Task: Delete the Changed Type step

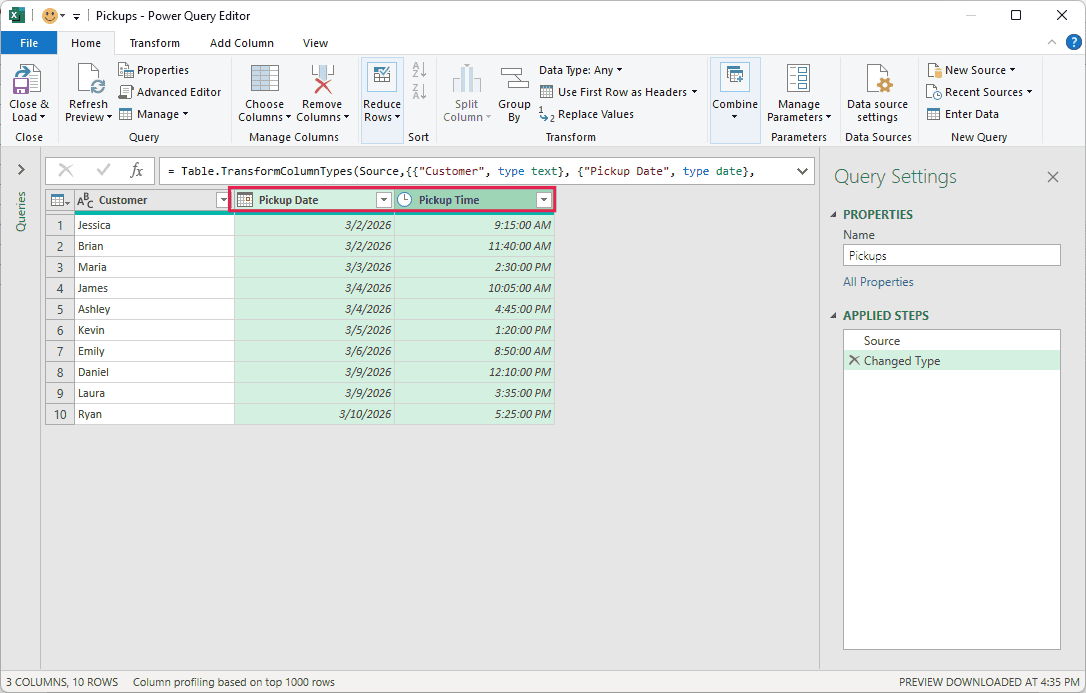Action: 854,360
